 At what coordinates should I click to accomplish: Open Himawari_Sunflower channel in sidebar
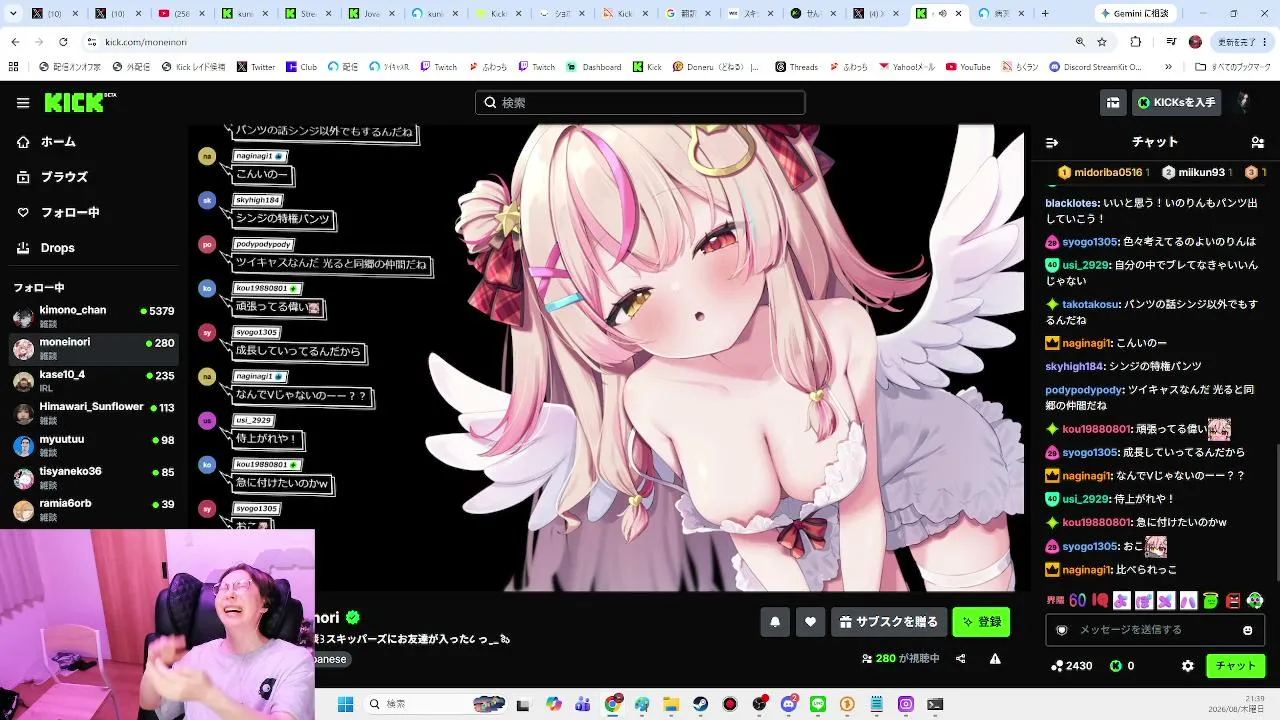coord(94,413)
